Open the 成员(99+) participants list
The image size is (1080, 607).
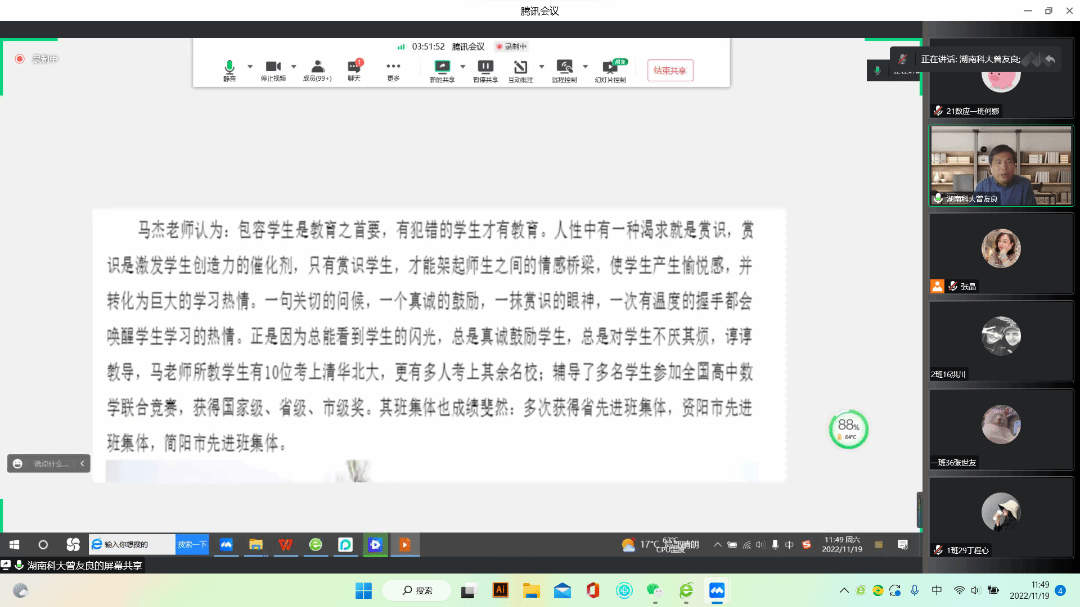tap(317, 68)
